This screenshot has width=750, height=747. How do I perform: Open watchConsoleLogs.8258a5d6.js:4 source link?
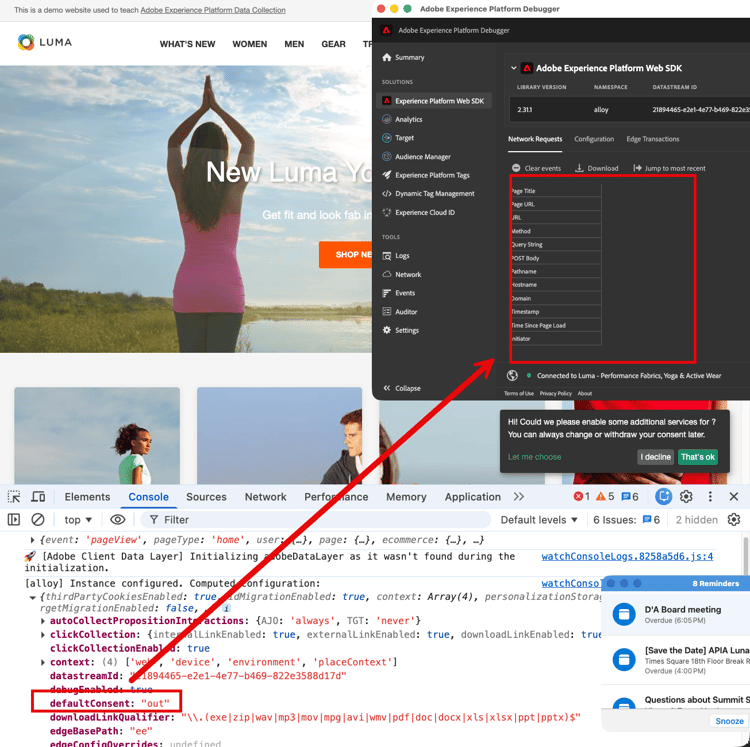pyautogui.click(x=627, y=557)
